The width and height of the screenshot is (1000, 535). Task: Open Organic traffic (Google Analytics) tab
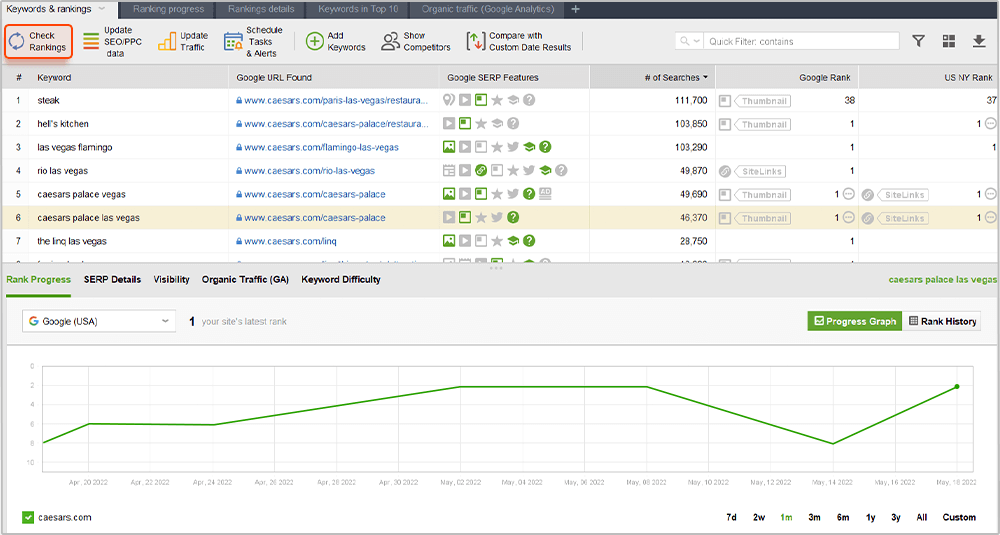tap(488, 9)
